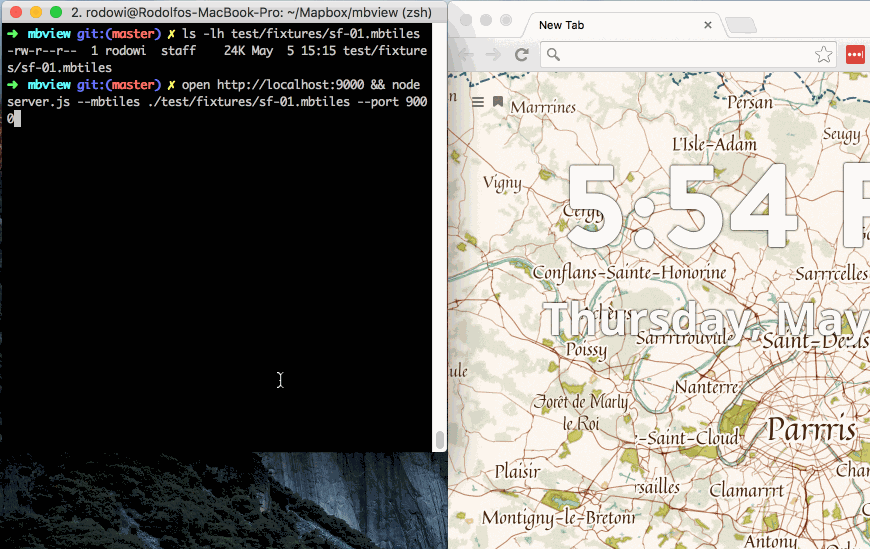870x549 pixels.
Task: Click the Clamarrrt map label
Action: [x=746, y=491]
